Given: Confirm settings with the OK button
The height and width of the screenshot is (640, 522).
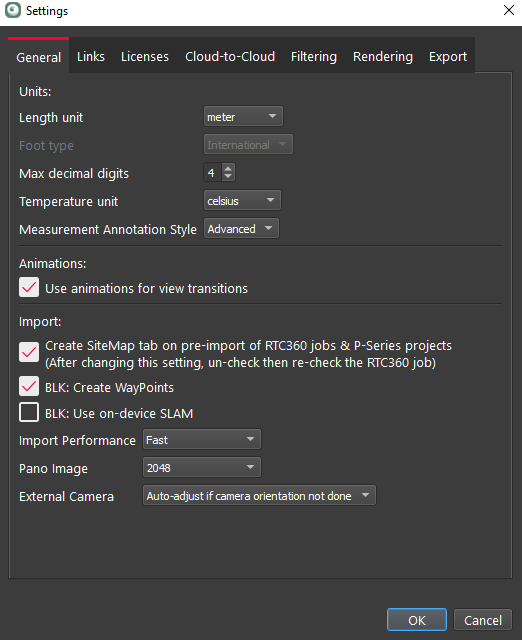Looking at the screenshot, I should pyautogui.click(x=417, y=620).
